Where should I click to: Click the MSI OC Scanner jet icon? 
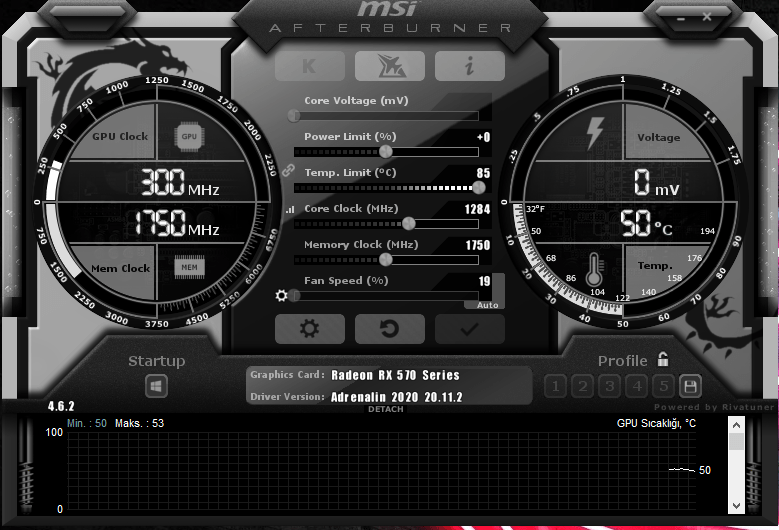click(x=390, y=66)
